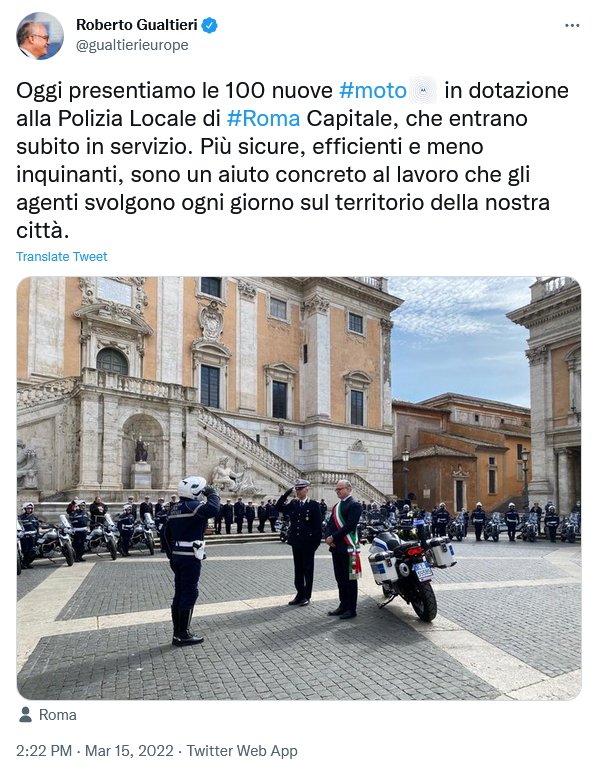Viewport: 598px width, 775px height.
Task: Open the Roberto Gualtieri display name
Action: pos(137,25)
